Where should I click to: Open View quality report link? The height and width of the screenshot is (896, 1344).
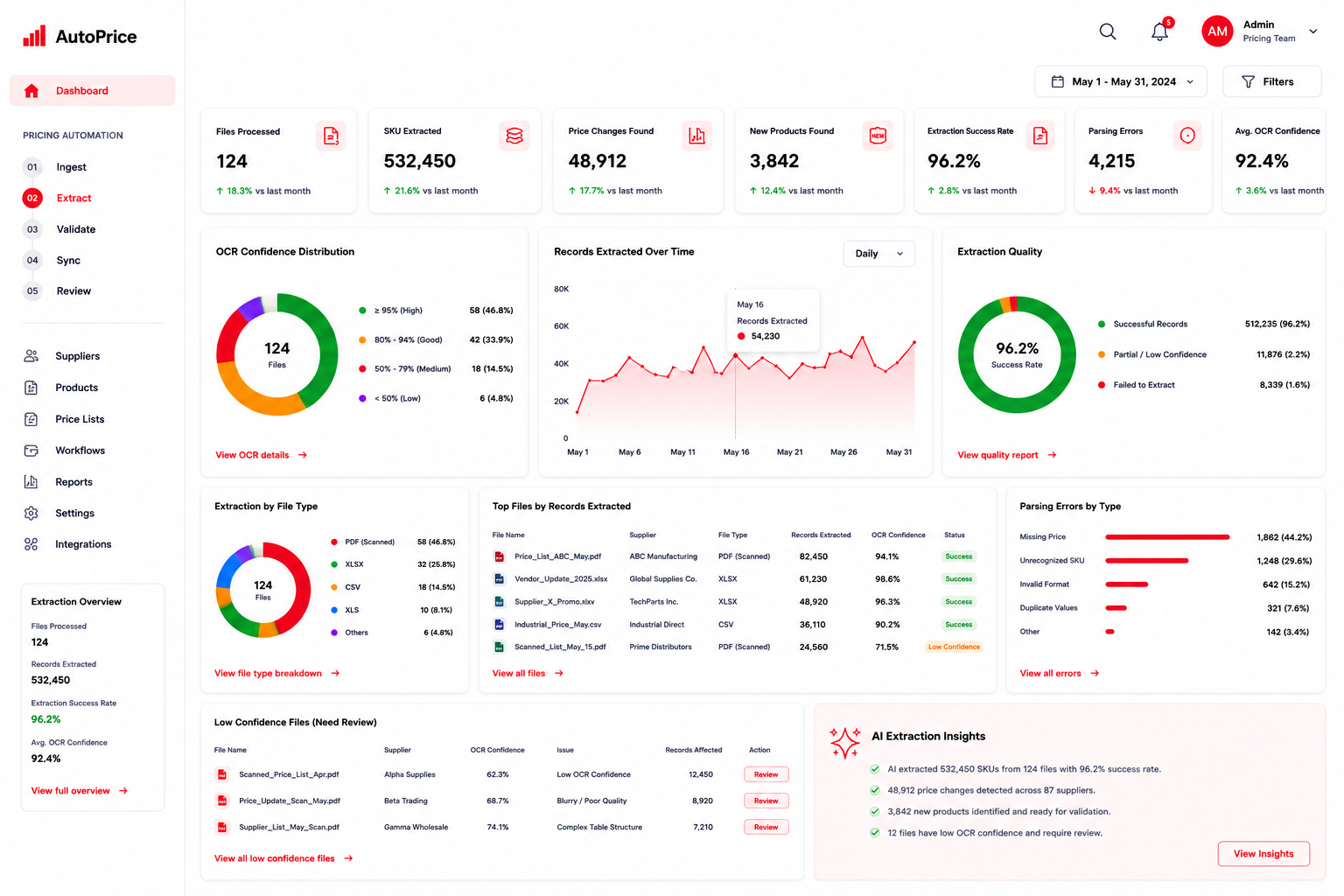click(x=1007, y=455)
